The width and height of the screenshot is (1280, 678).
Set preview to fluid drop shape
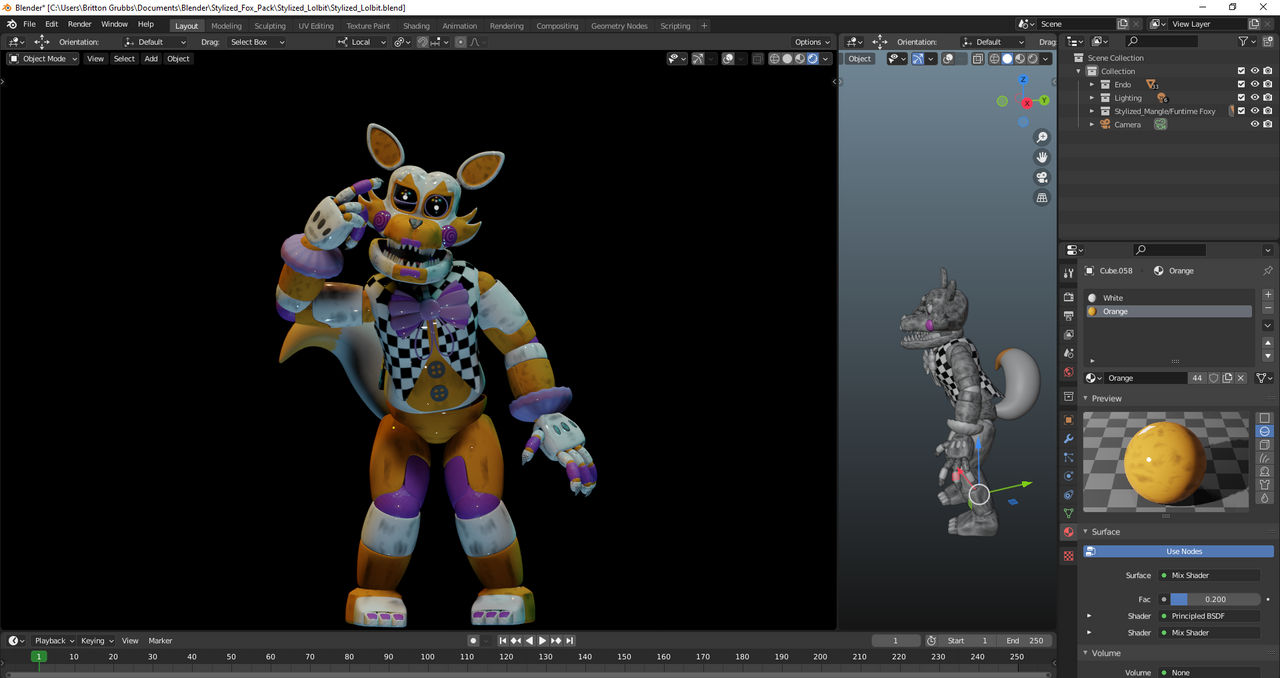[1265, 497]
